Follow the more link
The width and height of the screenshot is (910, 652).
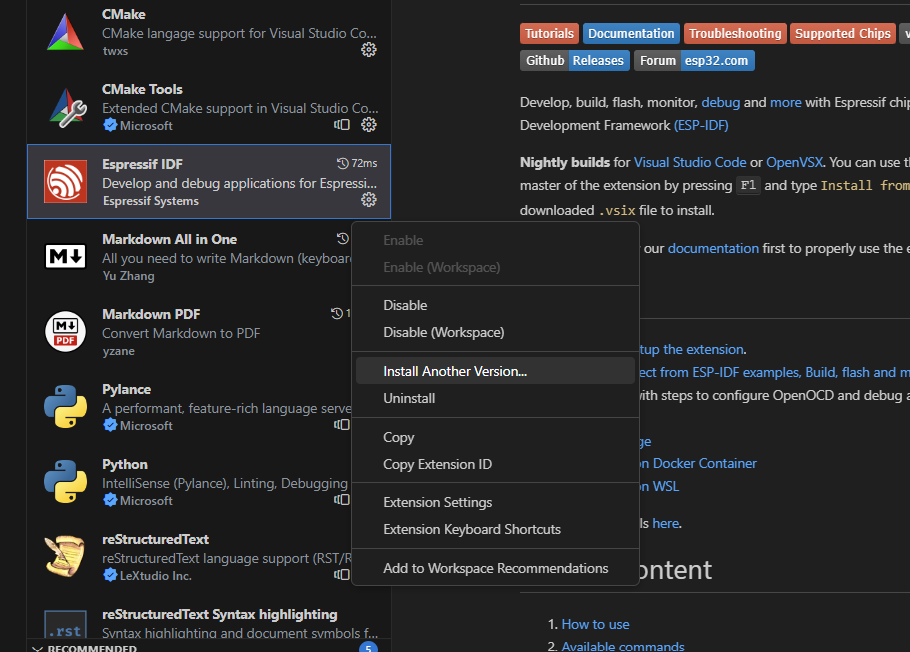[785, 103]
